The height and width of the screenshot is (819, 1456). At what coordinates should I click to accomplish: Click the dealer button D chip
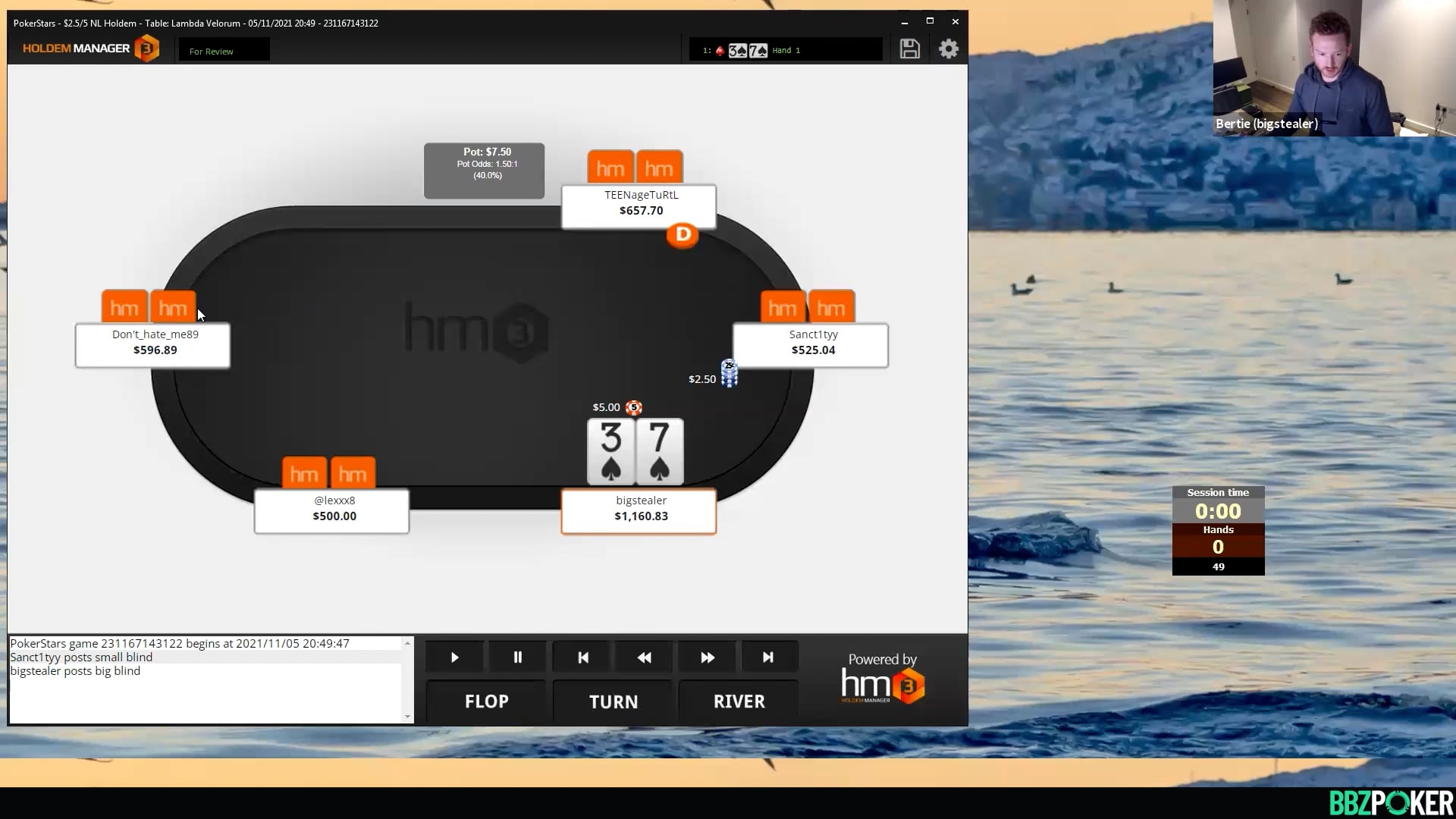(682, 235)
